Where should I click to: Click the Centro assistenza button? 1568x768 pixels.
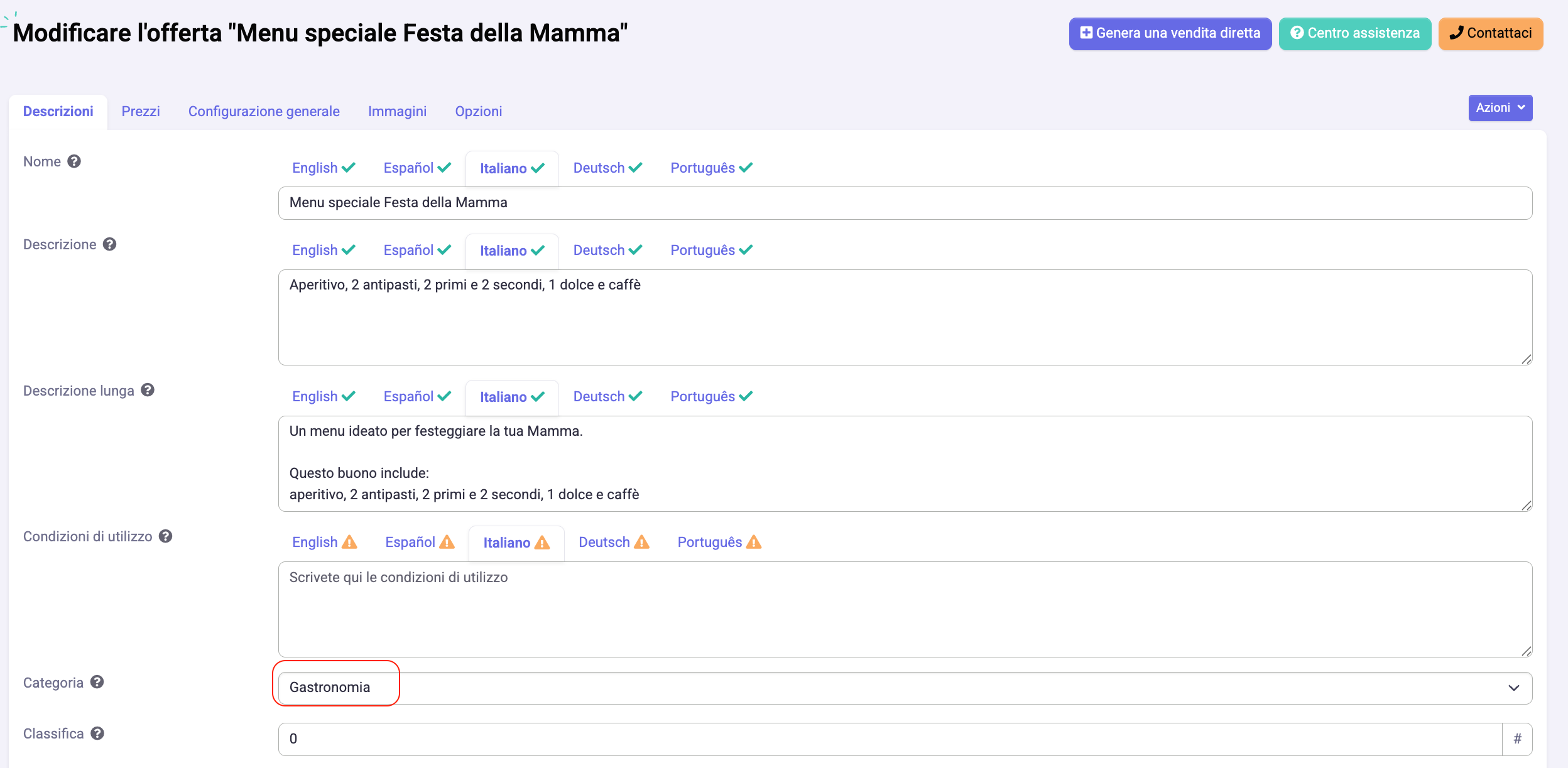click(1354, 33)
